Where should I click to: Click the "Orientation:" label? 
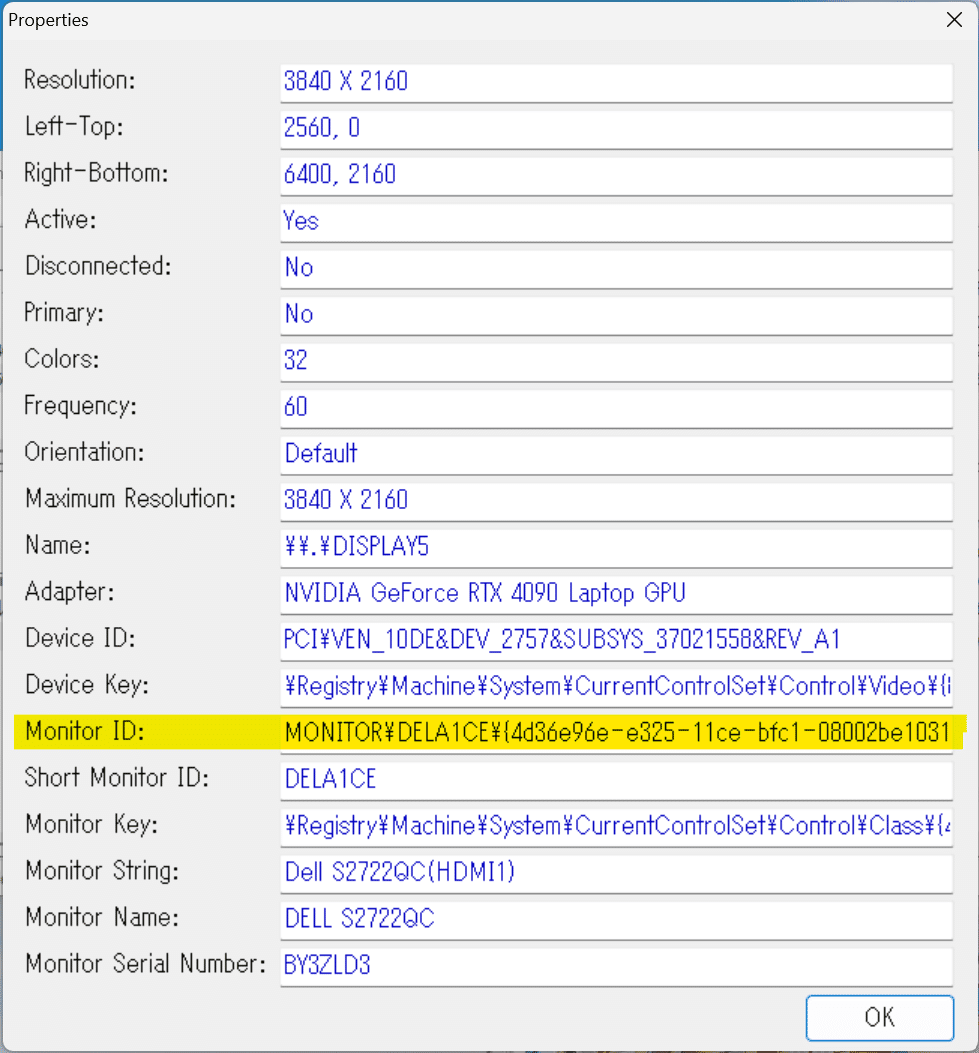(x=84, y=453)
